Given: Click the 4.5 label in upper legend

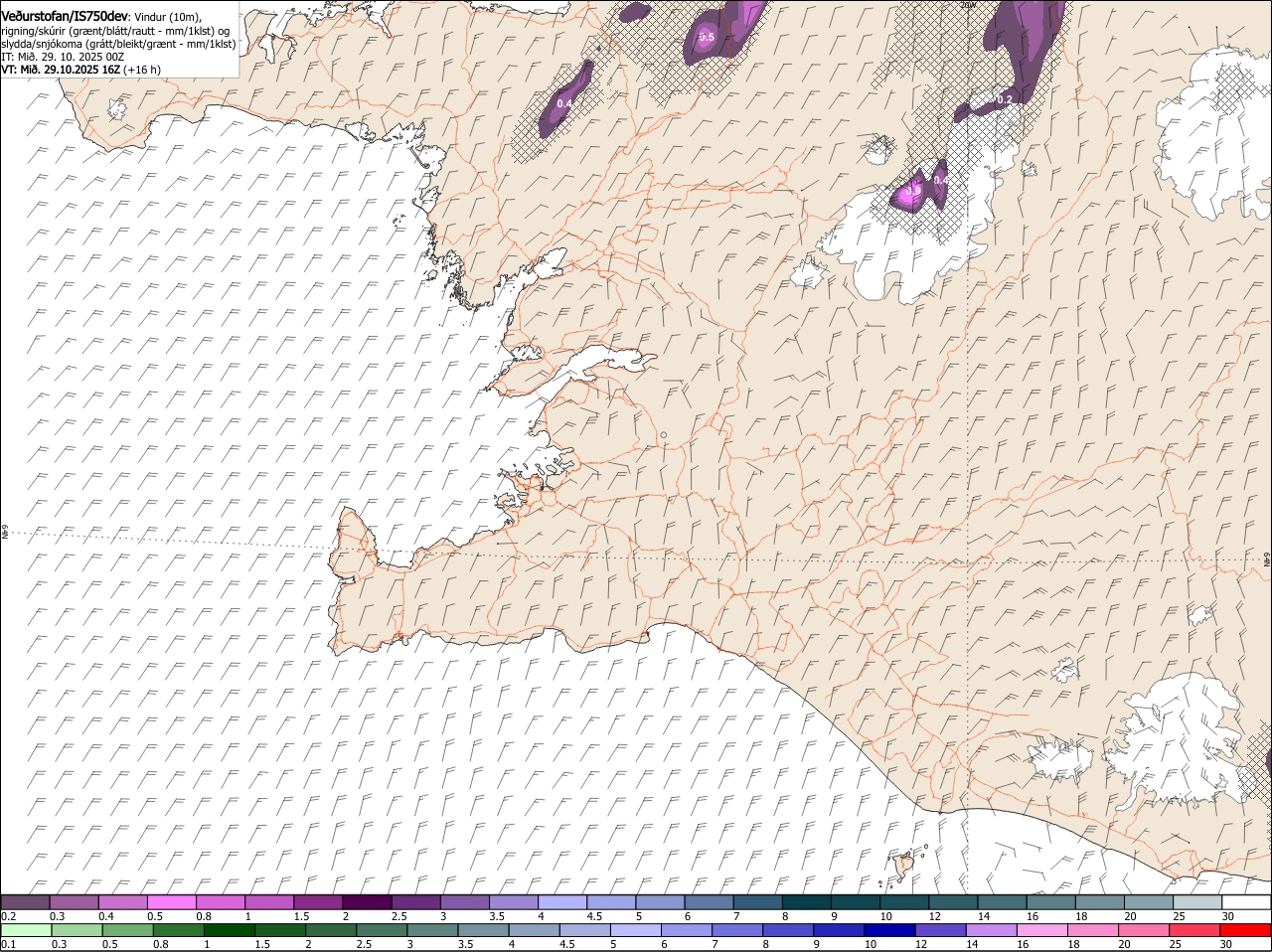Looking at the screenshot, I should tap(594, 916).
